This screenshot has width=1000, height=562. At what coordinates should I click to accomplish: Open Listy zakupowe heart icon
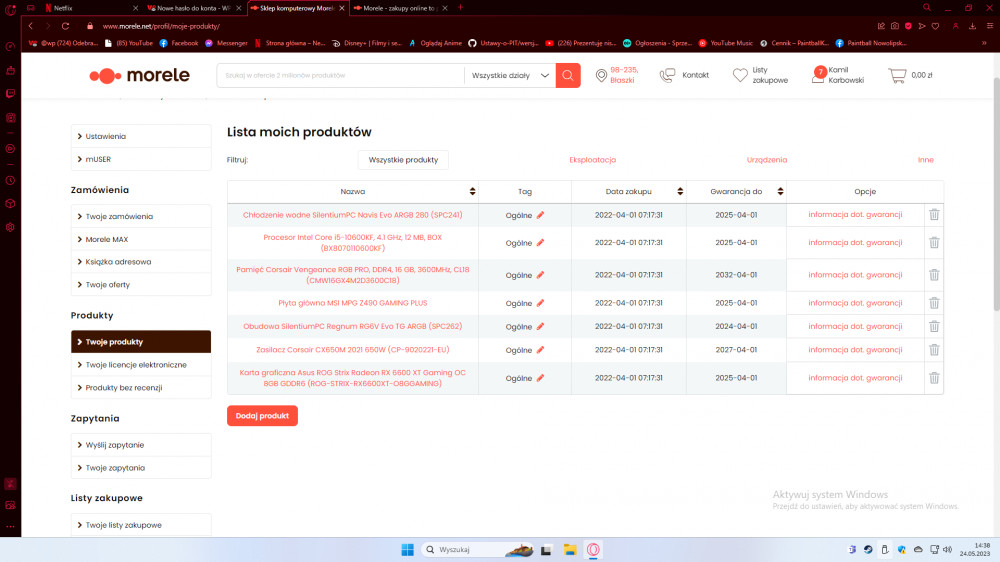tap(740, 75)
